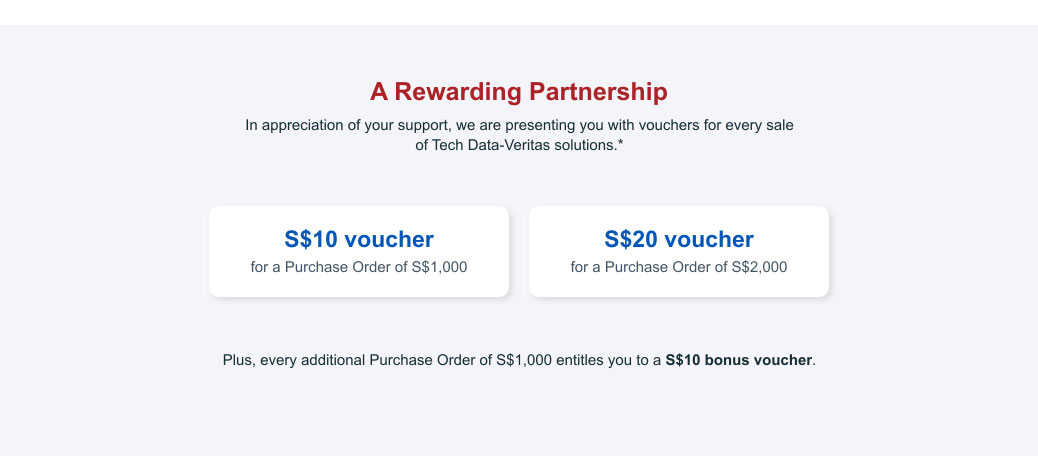Click the blue "S$10 voucher" title
Screen dimensions: 1038x457
359,238
